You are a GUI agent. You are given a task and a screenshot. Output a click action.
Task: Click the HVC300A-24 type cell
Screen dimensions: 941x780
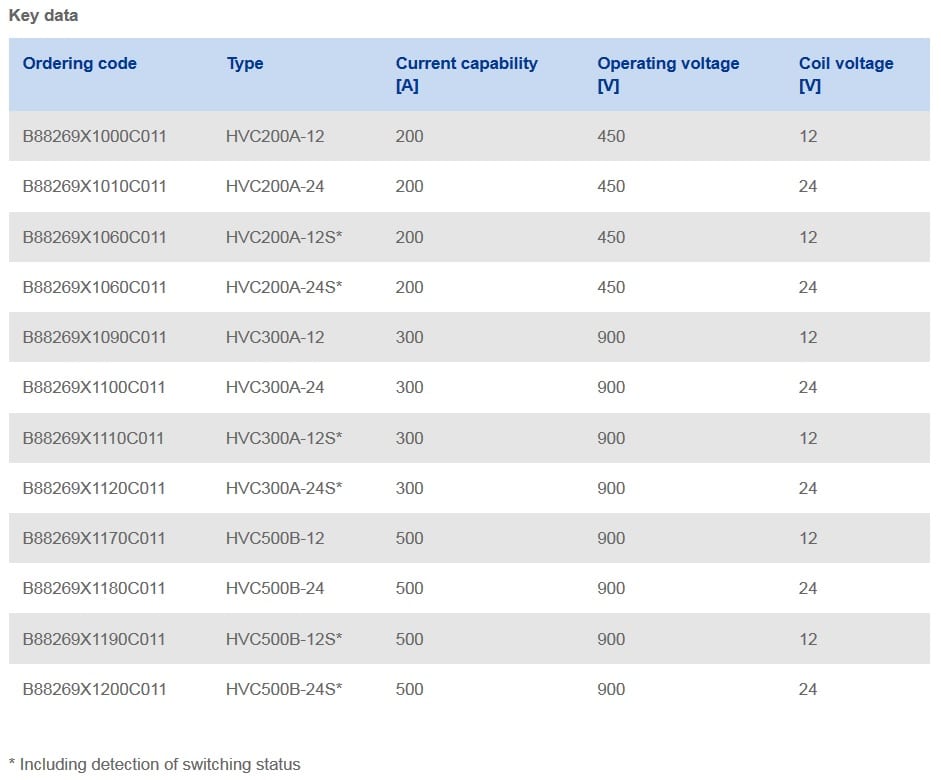click(275, 388)
